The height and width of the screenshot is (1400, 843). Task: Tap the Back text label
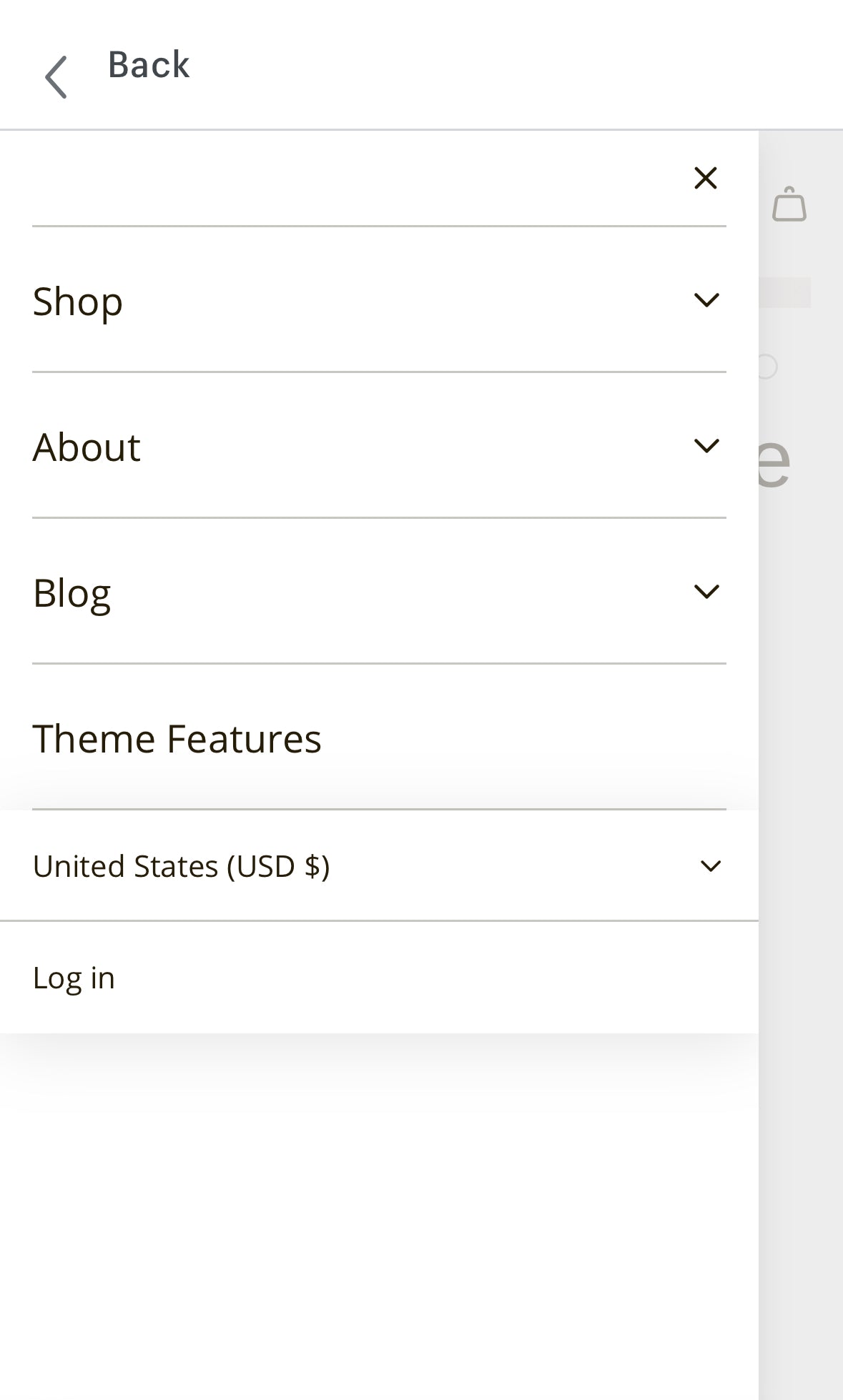[149, 65]
